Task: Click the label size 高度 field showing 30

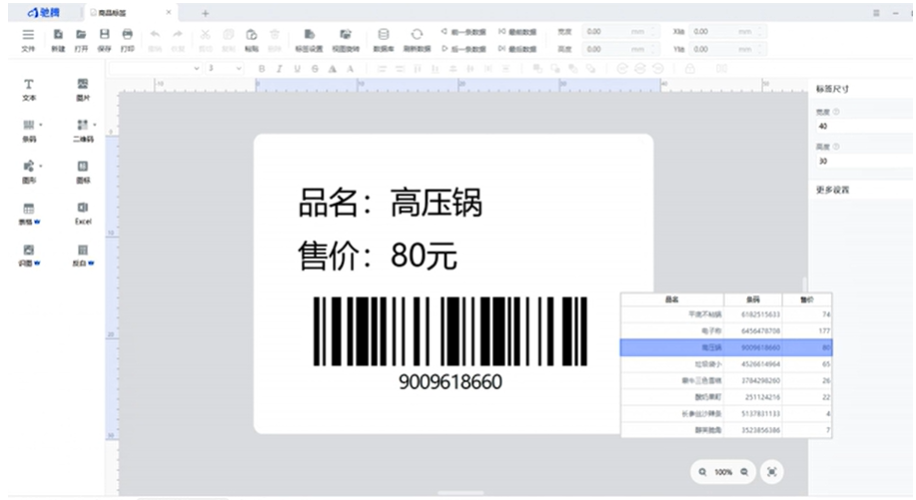Action: (863, 161)
